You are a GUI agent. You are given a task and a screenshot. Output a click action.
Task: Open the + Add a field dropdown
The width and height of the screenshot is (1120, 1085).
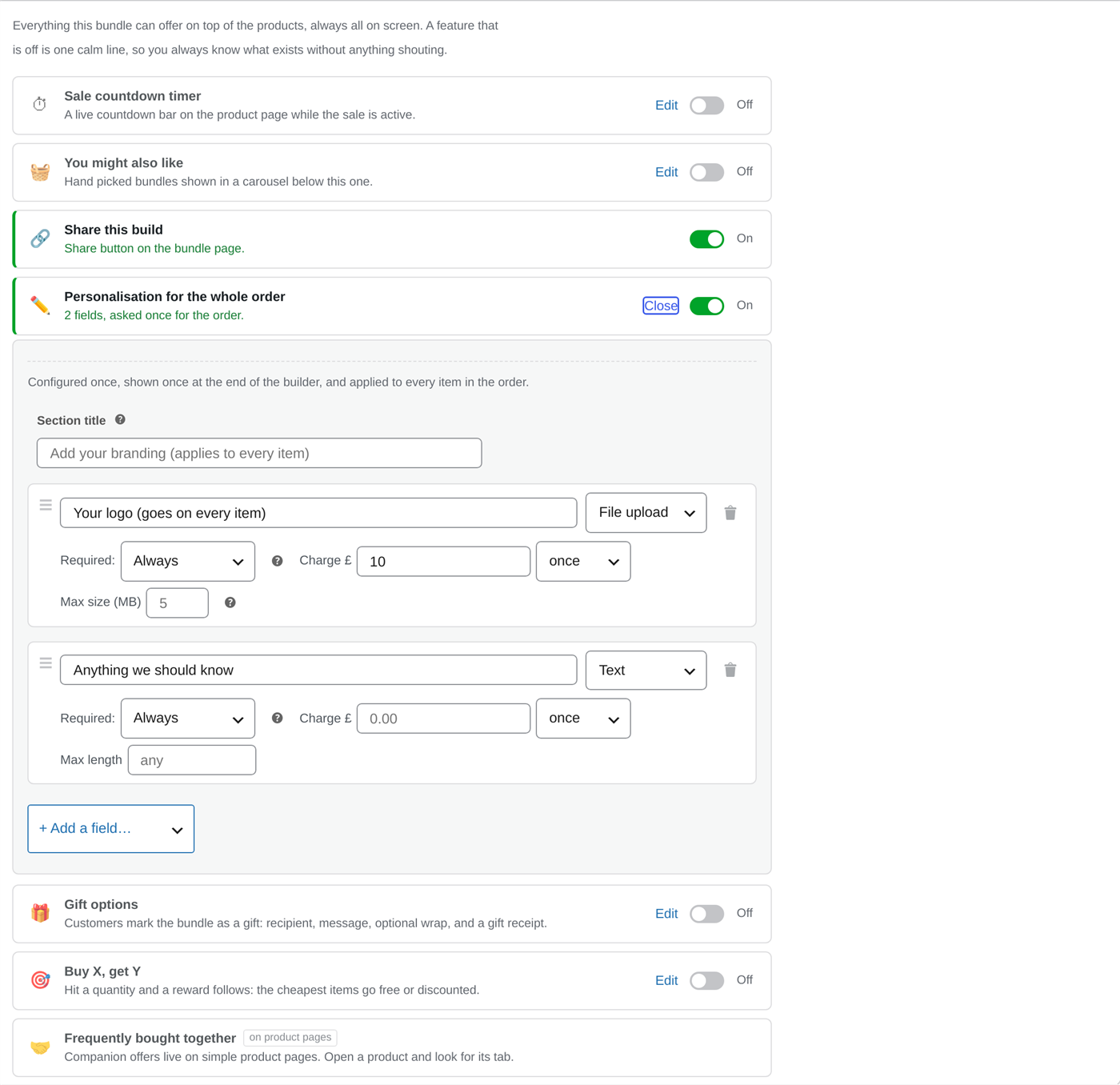(x=111, y=829)
